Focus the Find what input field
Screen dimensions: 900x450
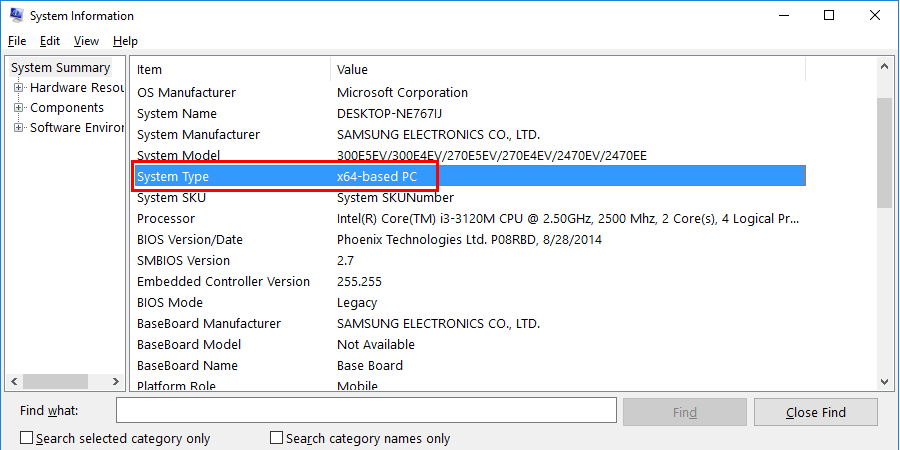(366, 410)
